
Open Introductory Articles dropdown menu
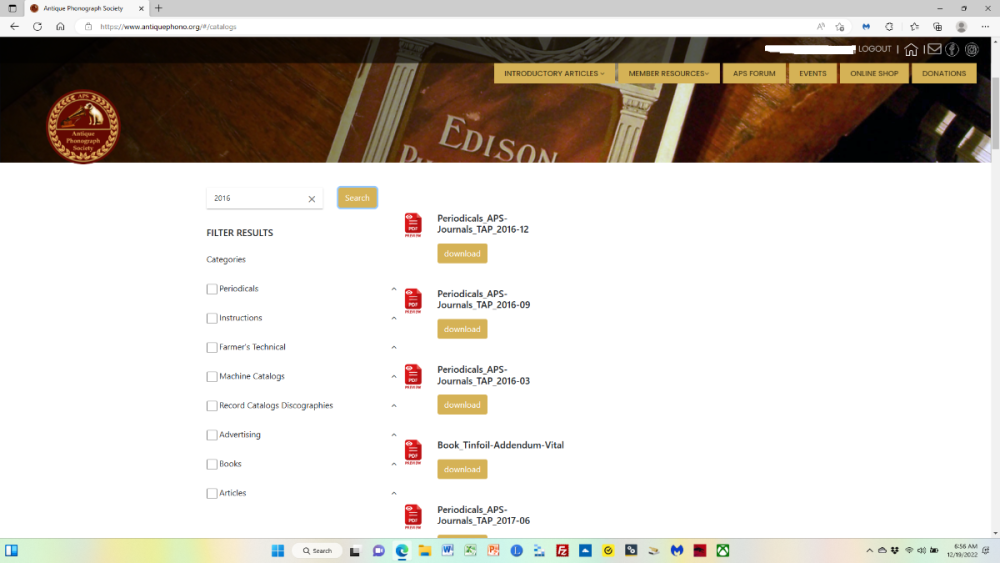pos(554,73)
